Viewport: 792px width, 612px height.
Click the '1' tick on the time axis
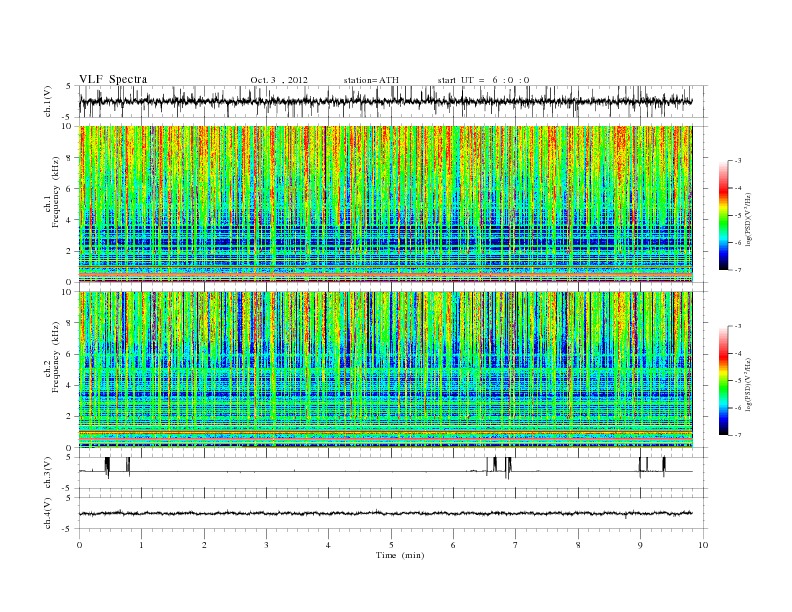coord(142,545)
